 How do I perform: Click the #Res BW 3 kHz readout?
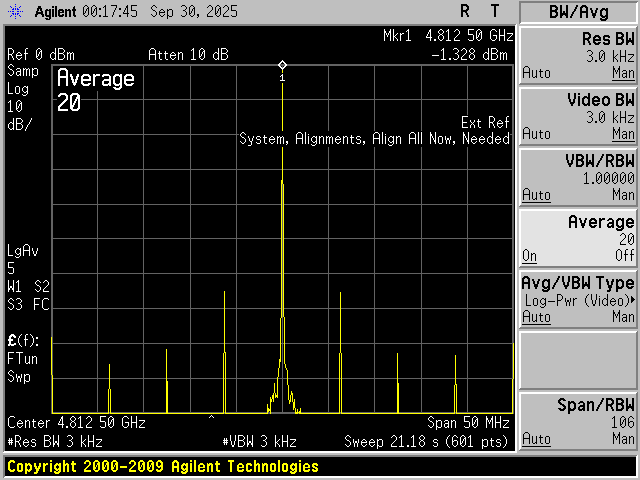click(x=55, y=442)
